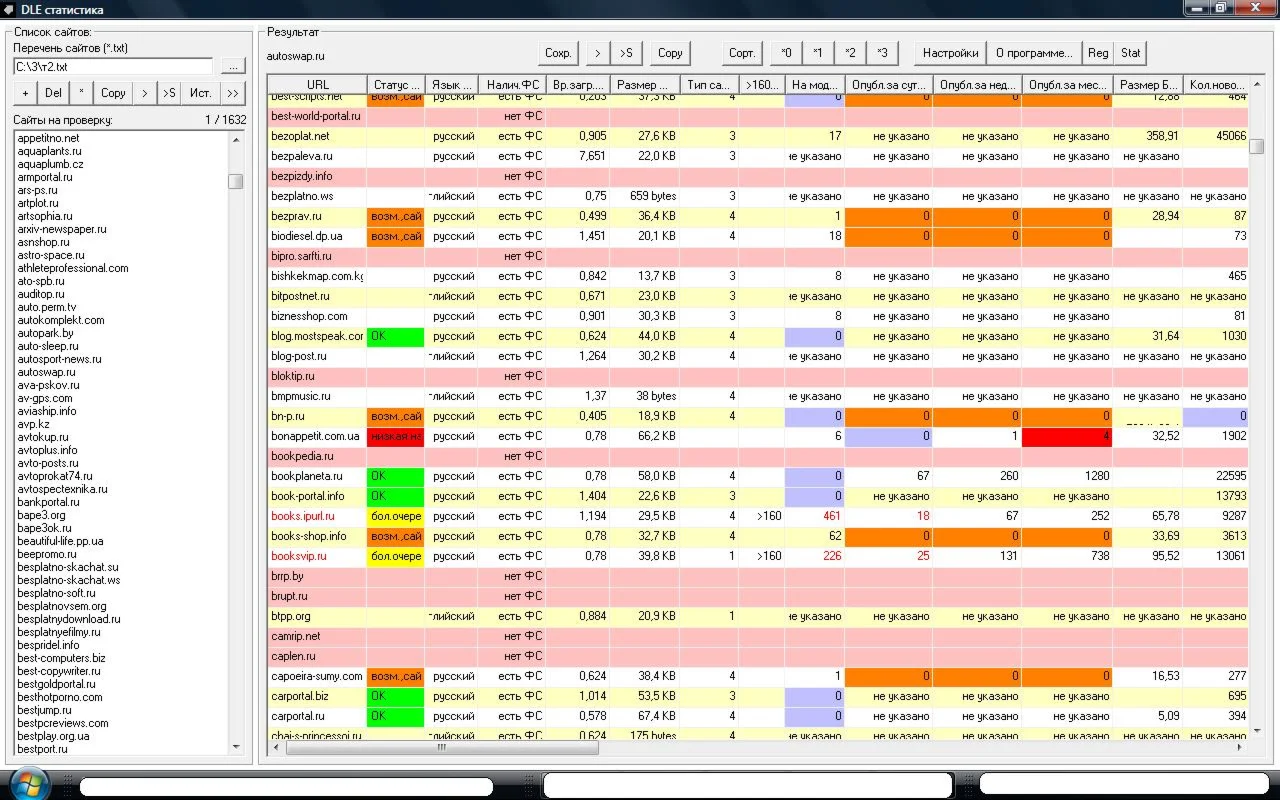
Task: Click the '*1' button
Action: [x=818, y=53]
